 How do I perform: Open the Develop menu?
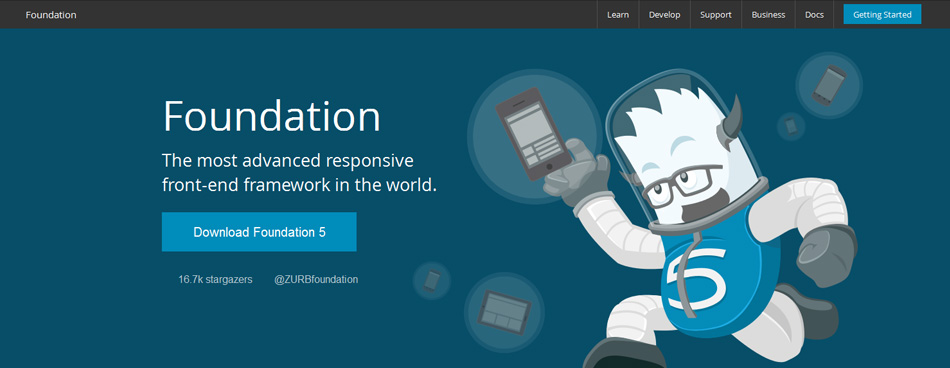tap(664, 15)
